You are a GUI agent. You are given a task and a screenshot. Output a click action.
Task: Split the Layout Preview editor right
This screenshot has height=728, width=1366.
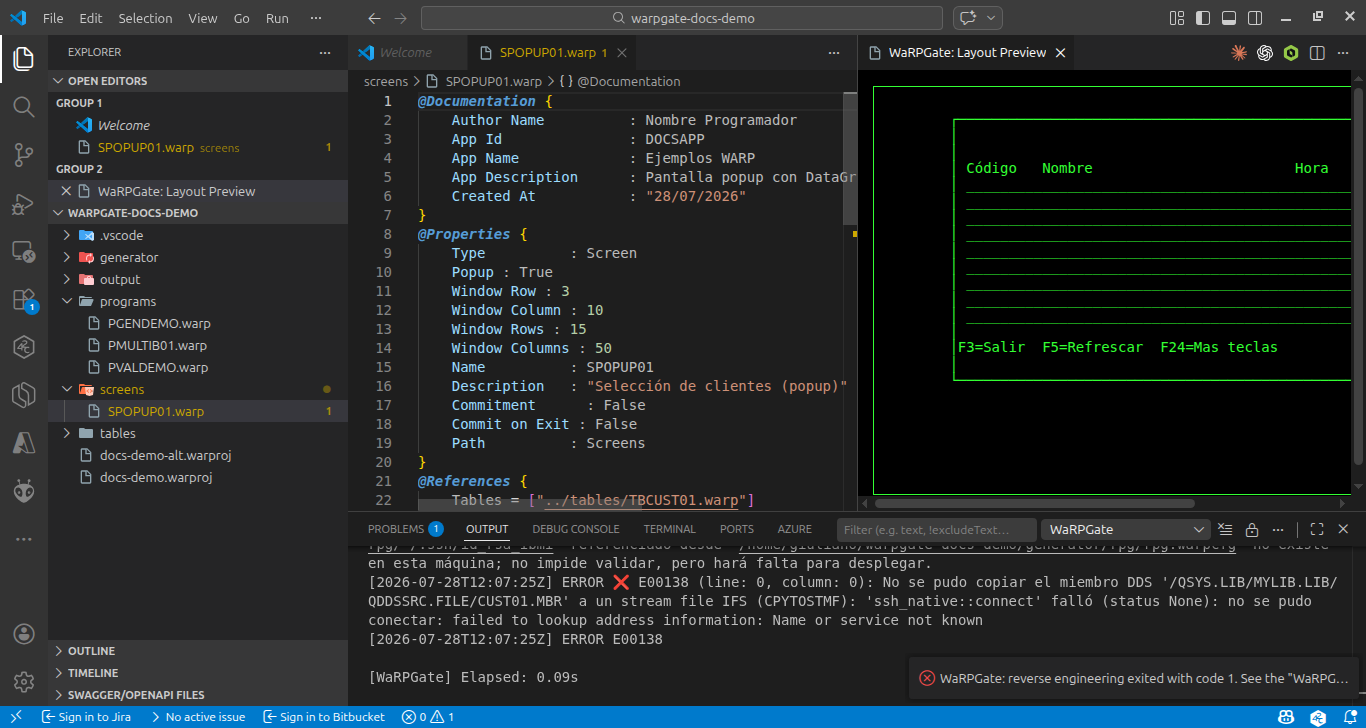point(1317,53)
